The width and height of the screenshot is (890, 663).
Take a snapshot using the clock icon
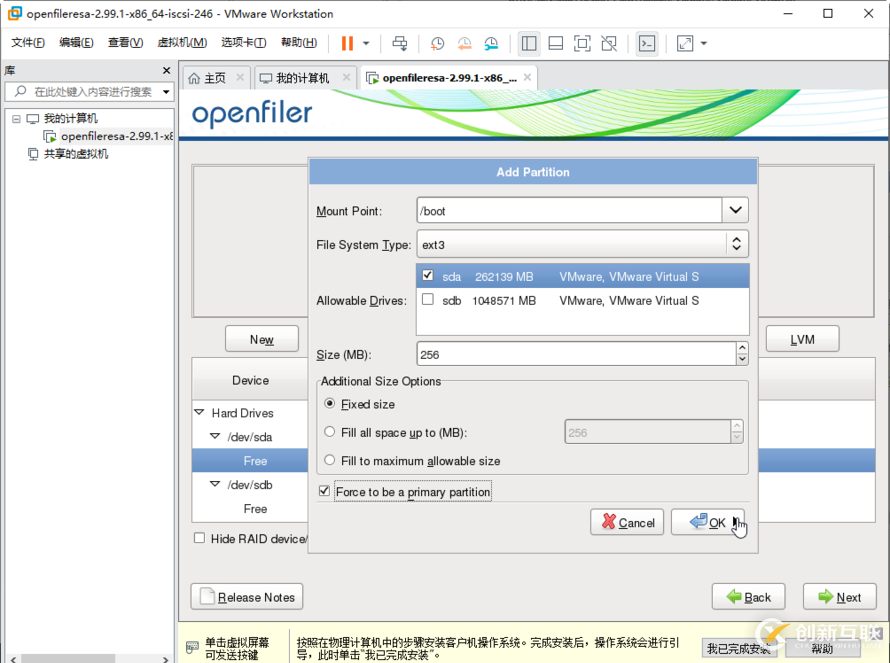(437, 43)
